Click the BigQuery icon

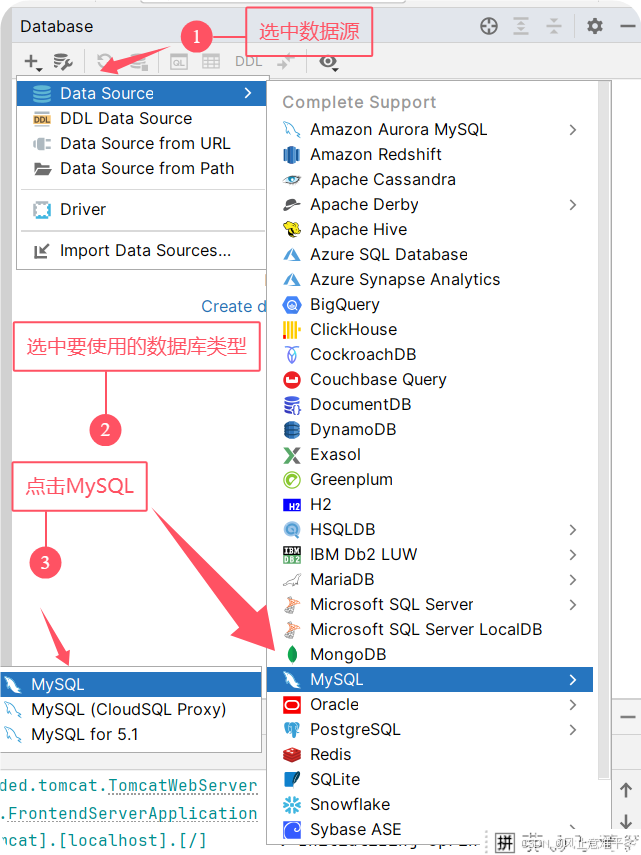(292, 305)
